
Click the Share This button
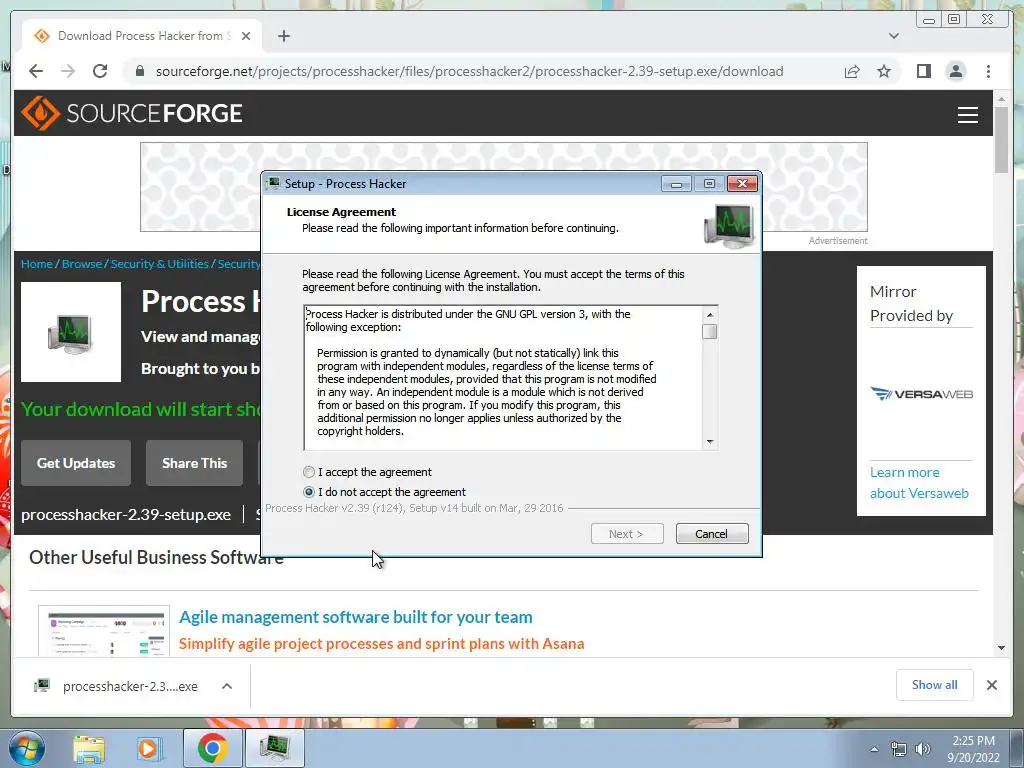point(195,463)
